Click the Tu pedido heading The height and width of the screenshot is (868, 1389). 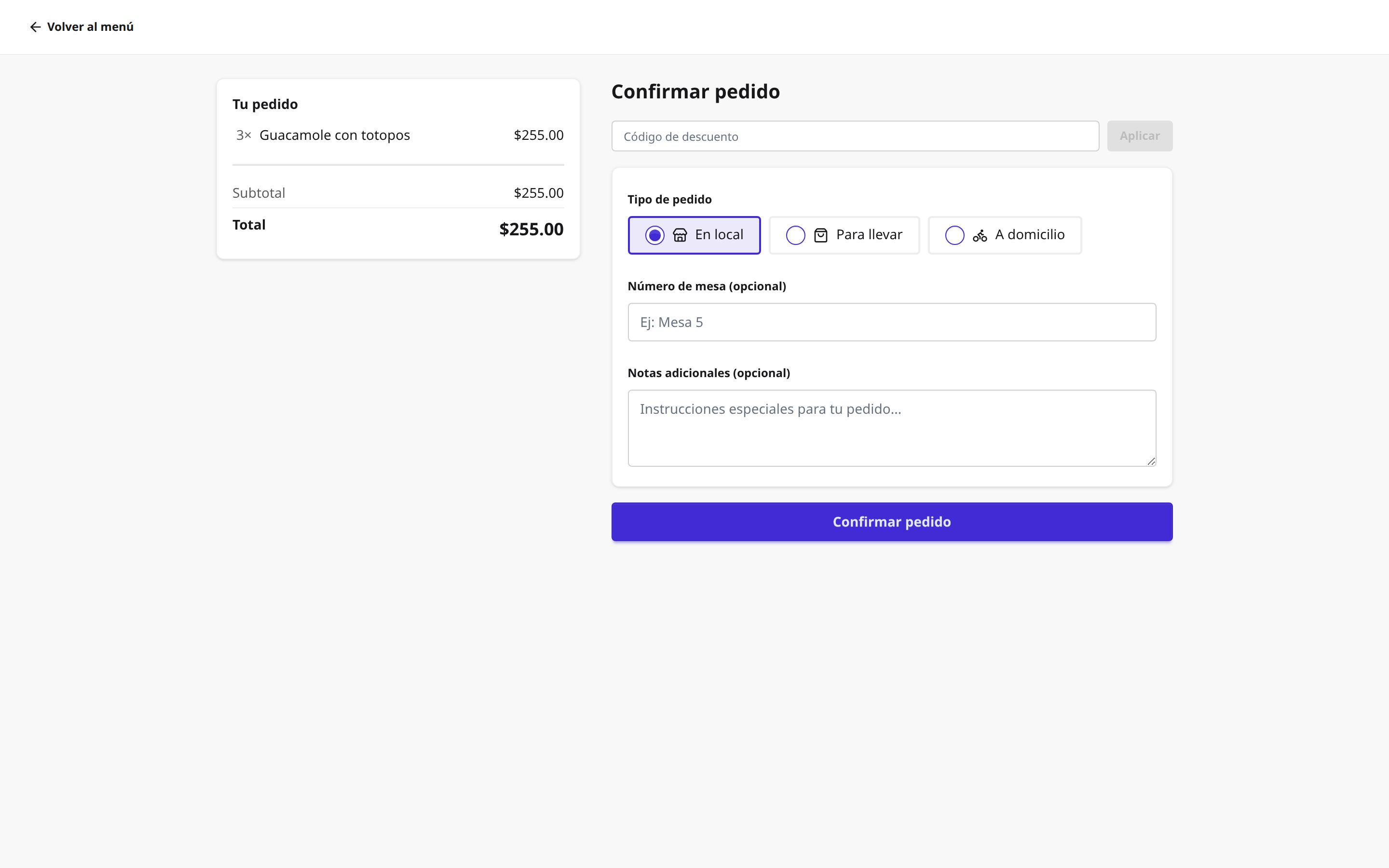265,105
